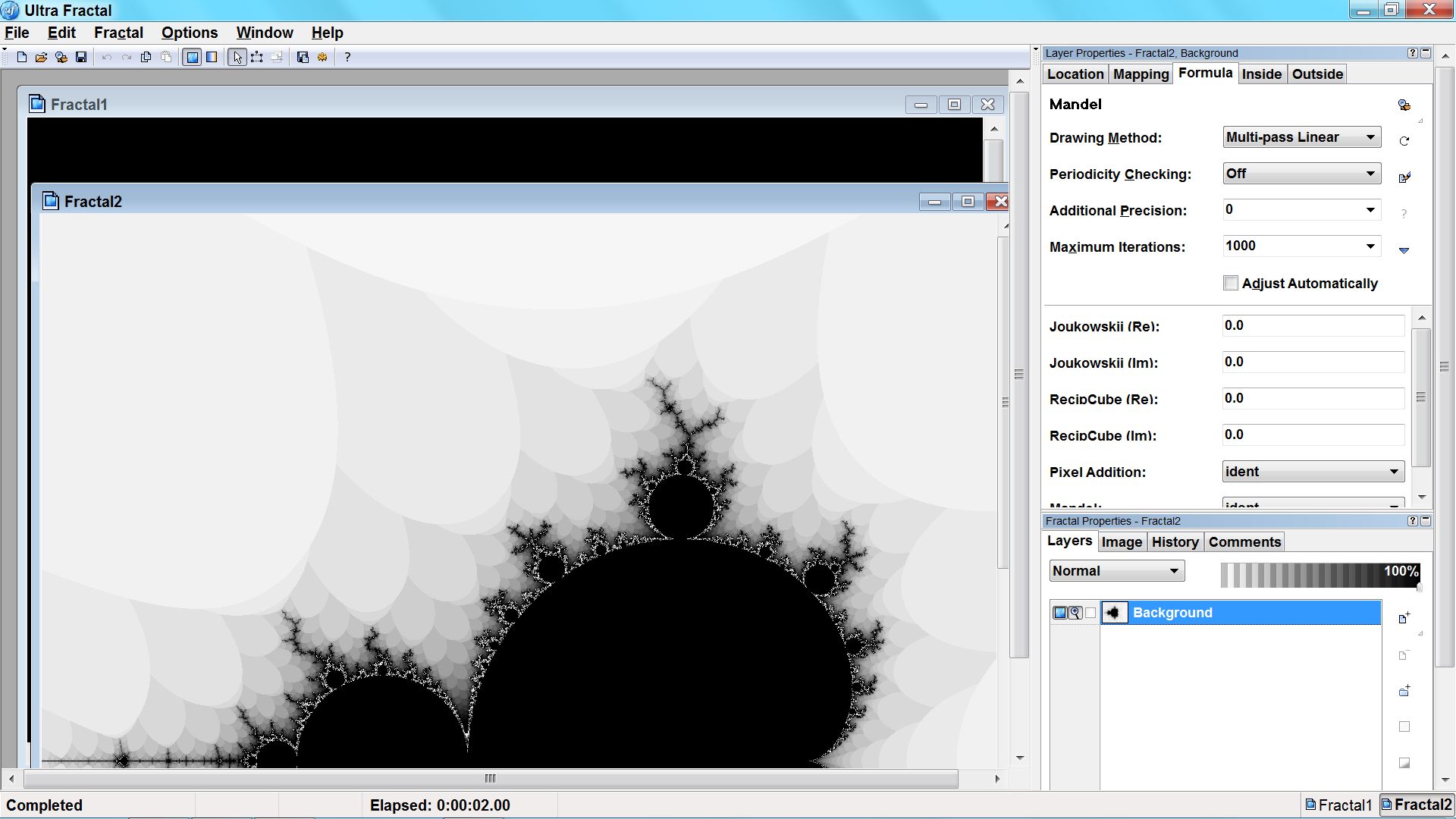This screenshot has width=1456, height=819.
Task: Click edit icon beside Periodicity Checking
Action: (x=1404, y=177)
